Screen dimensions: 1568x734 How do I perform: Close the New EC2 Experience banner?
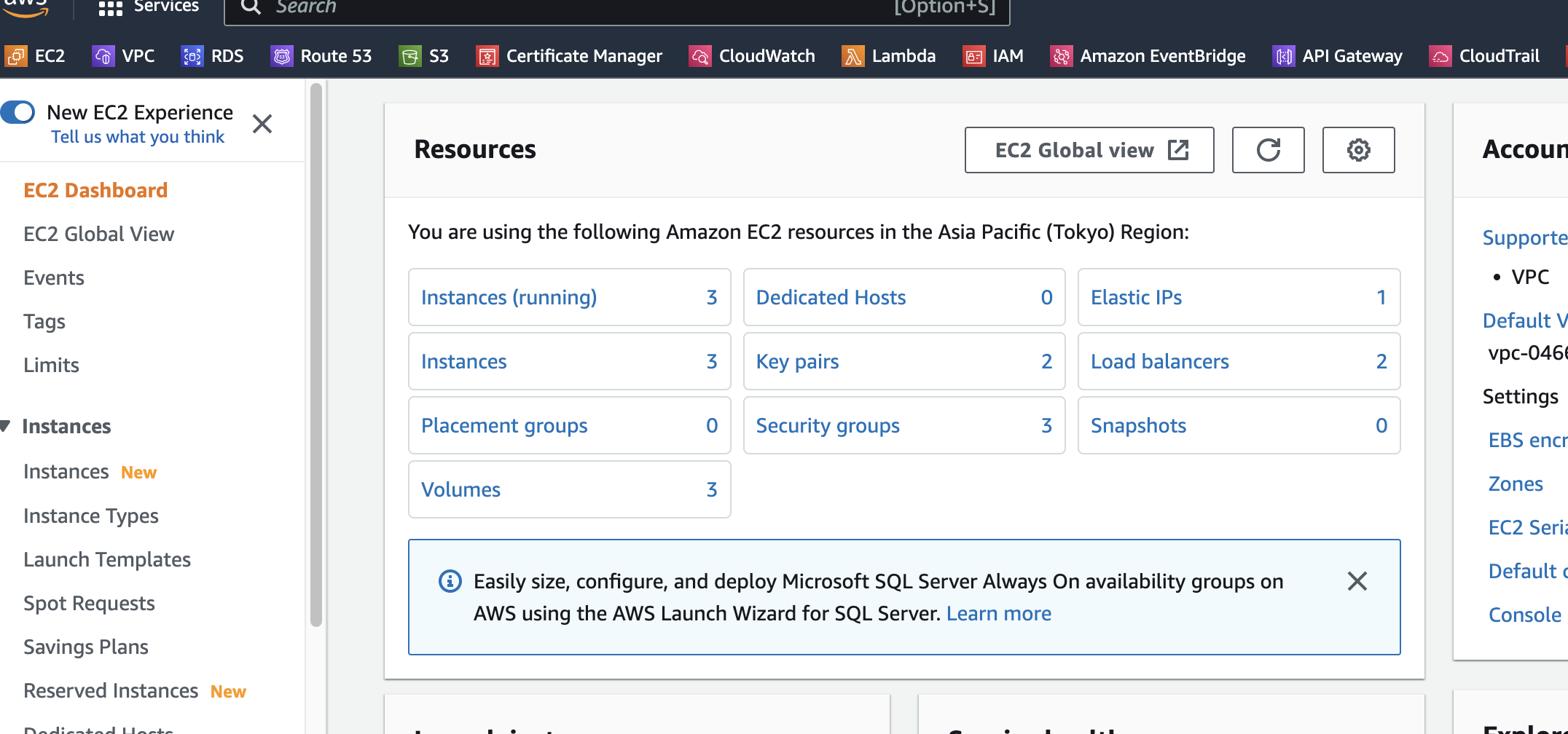(x=262, y=124)
